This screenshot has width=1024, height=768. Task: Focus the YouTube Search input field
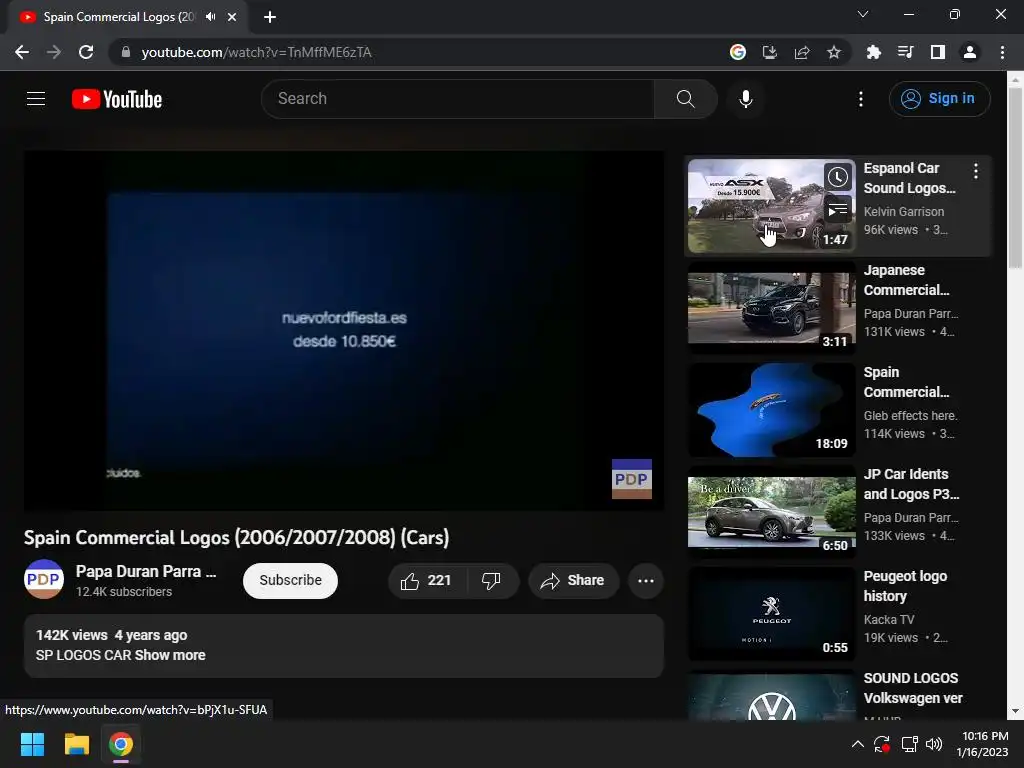click(458, 99)
